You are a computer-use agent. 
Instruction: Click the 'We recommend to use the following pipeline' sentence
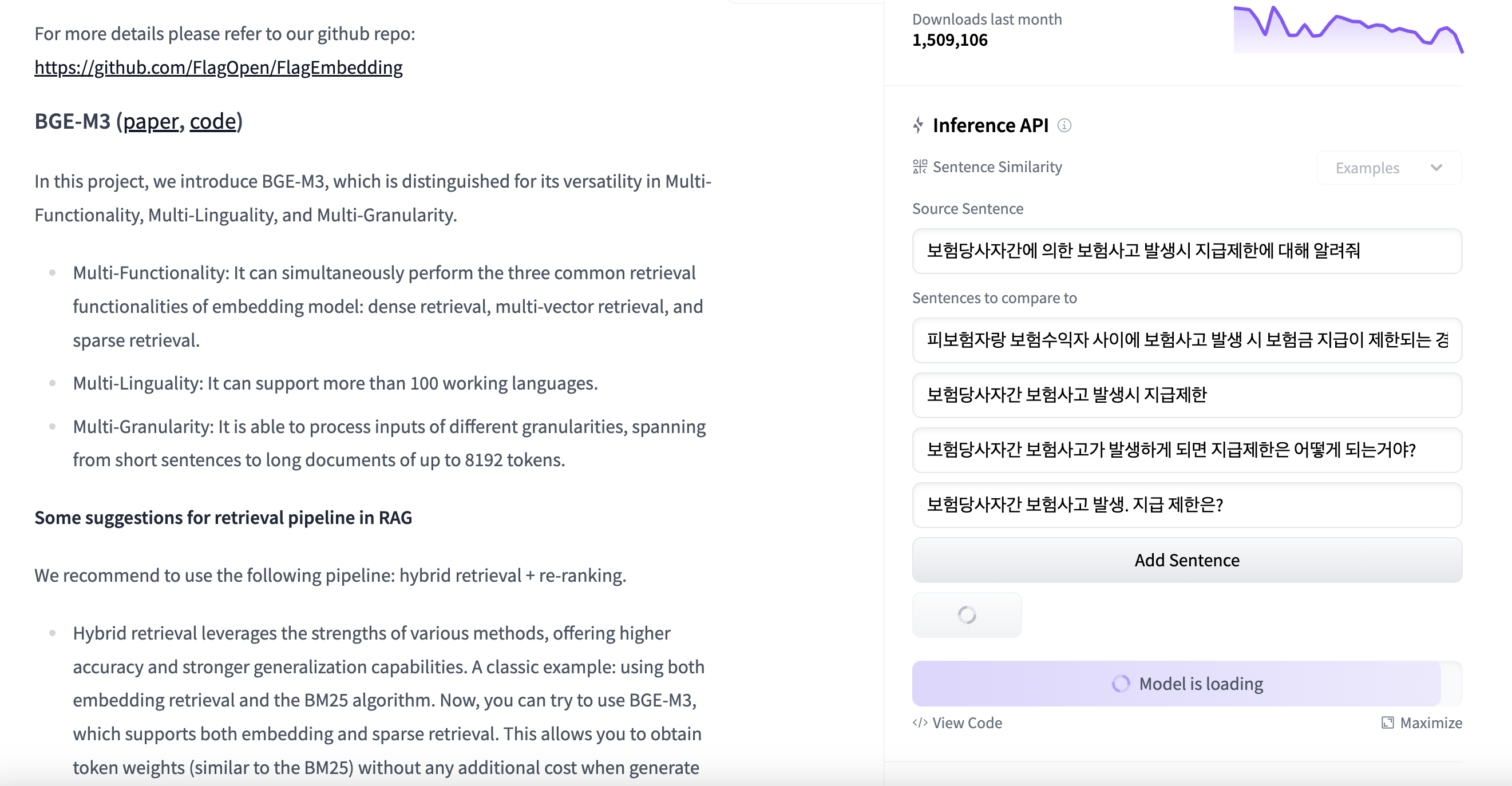pos(330,575)
